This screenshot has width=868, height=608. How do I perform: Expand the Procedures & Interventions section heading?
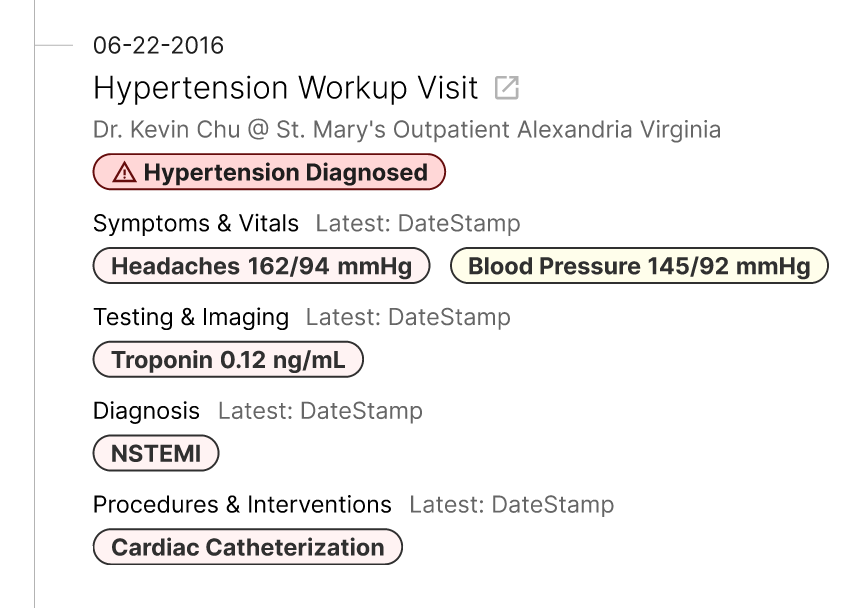pos(242,504)
